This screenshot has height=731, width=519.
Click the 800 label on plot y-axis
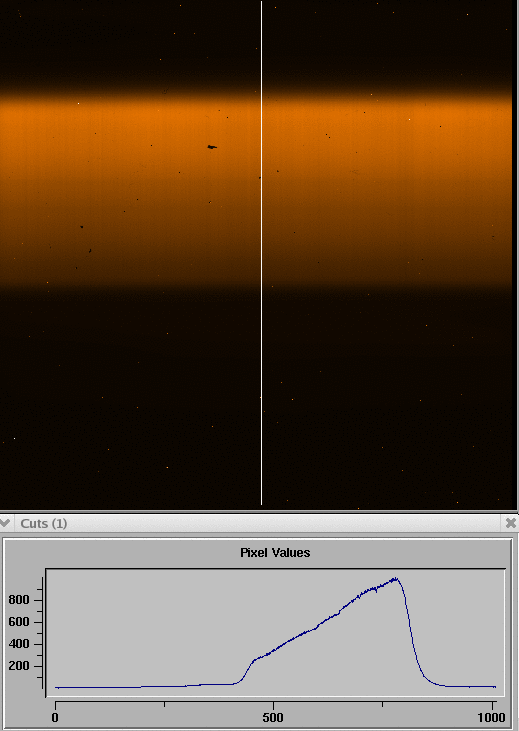(x=19, y=600)
